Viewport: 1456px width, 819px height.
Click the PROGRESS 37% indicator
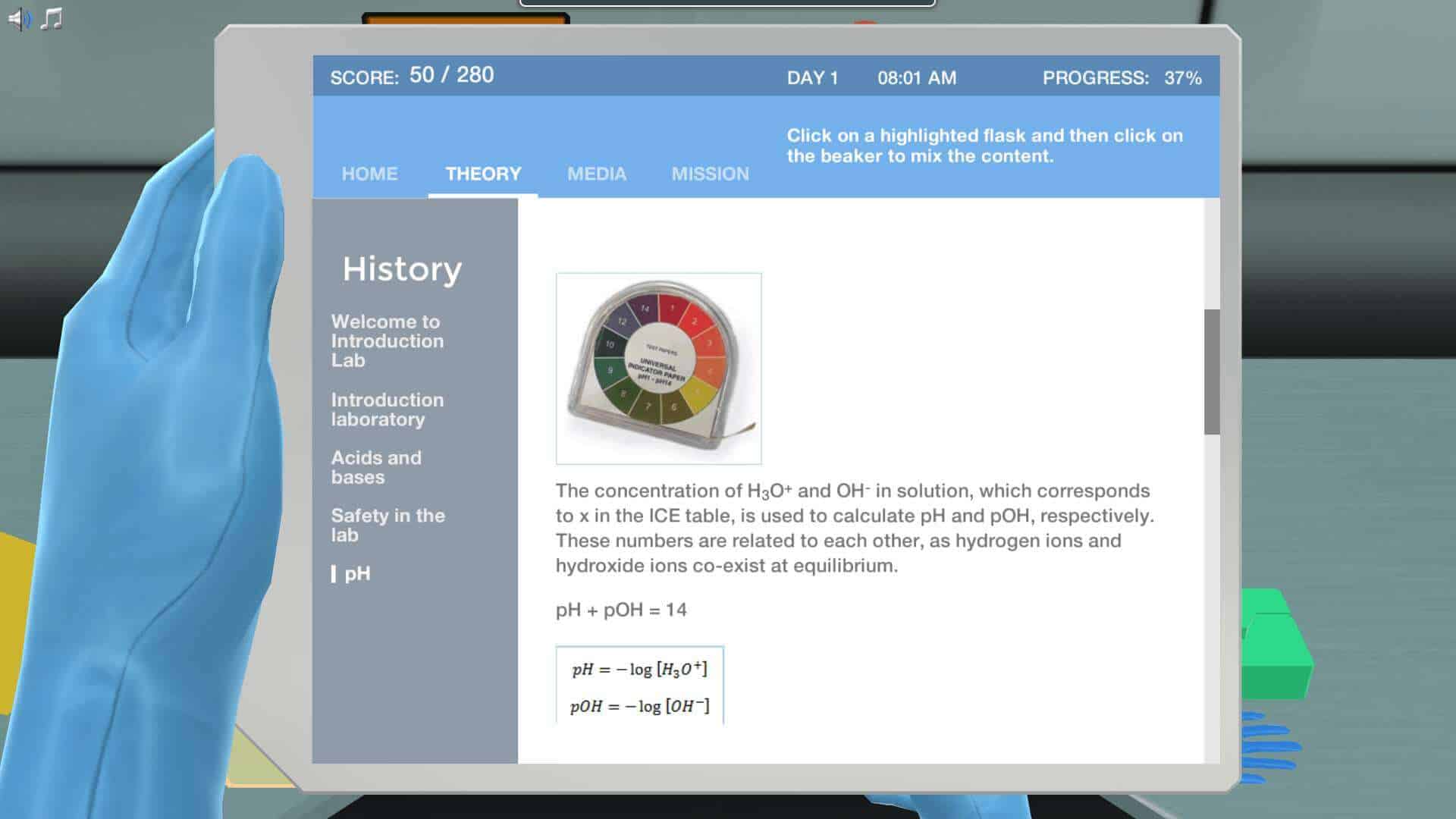pos(1122,78)
